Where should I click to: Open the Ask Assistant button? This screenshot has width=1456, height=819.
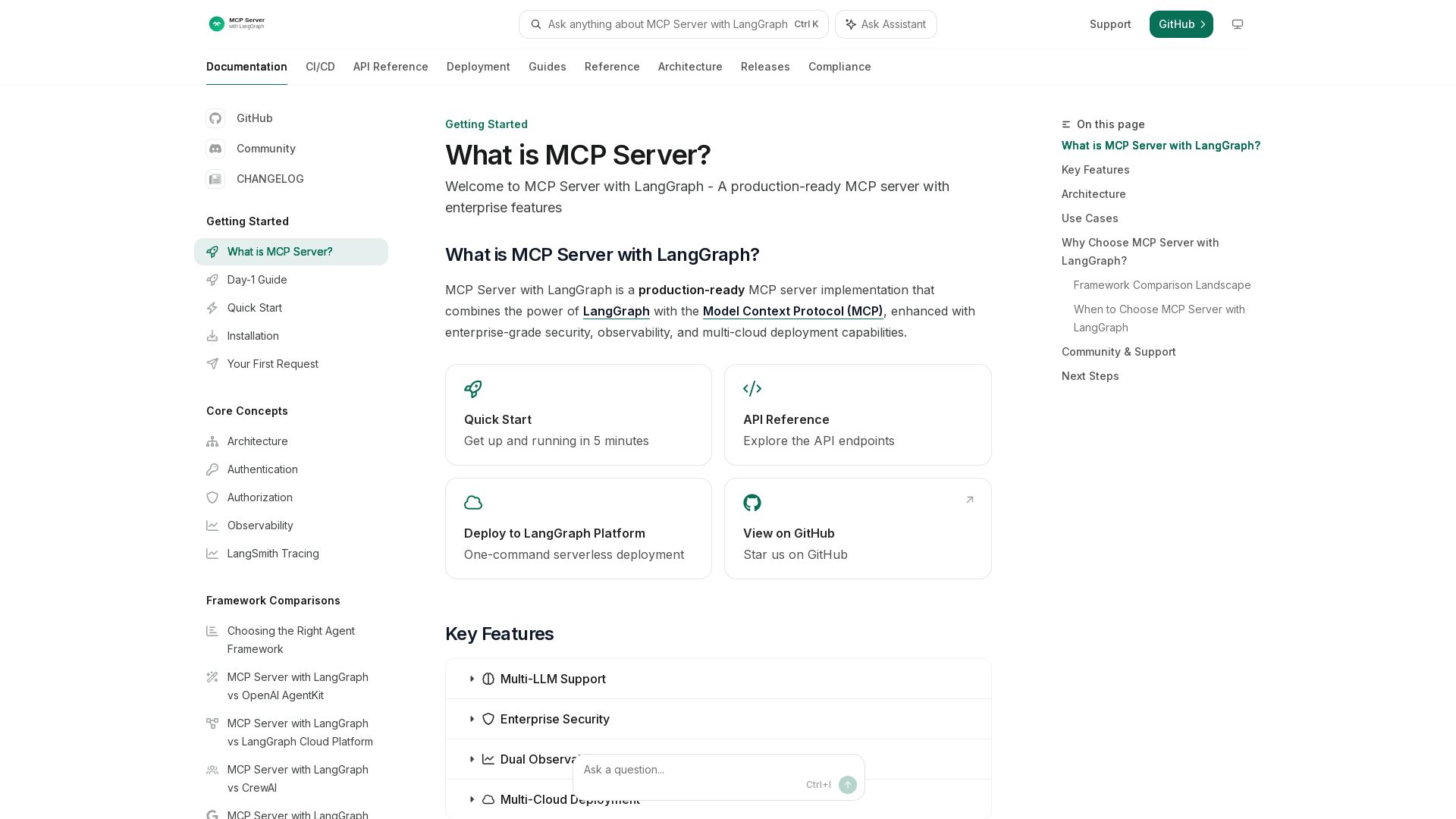click(x=886, y=24)
